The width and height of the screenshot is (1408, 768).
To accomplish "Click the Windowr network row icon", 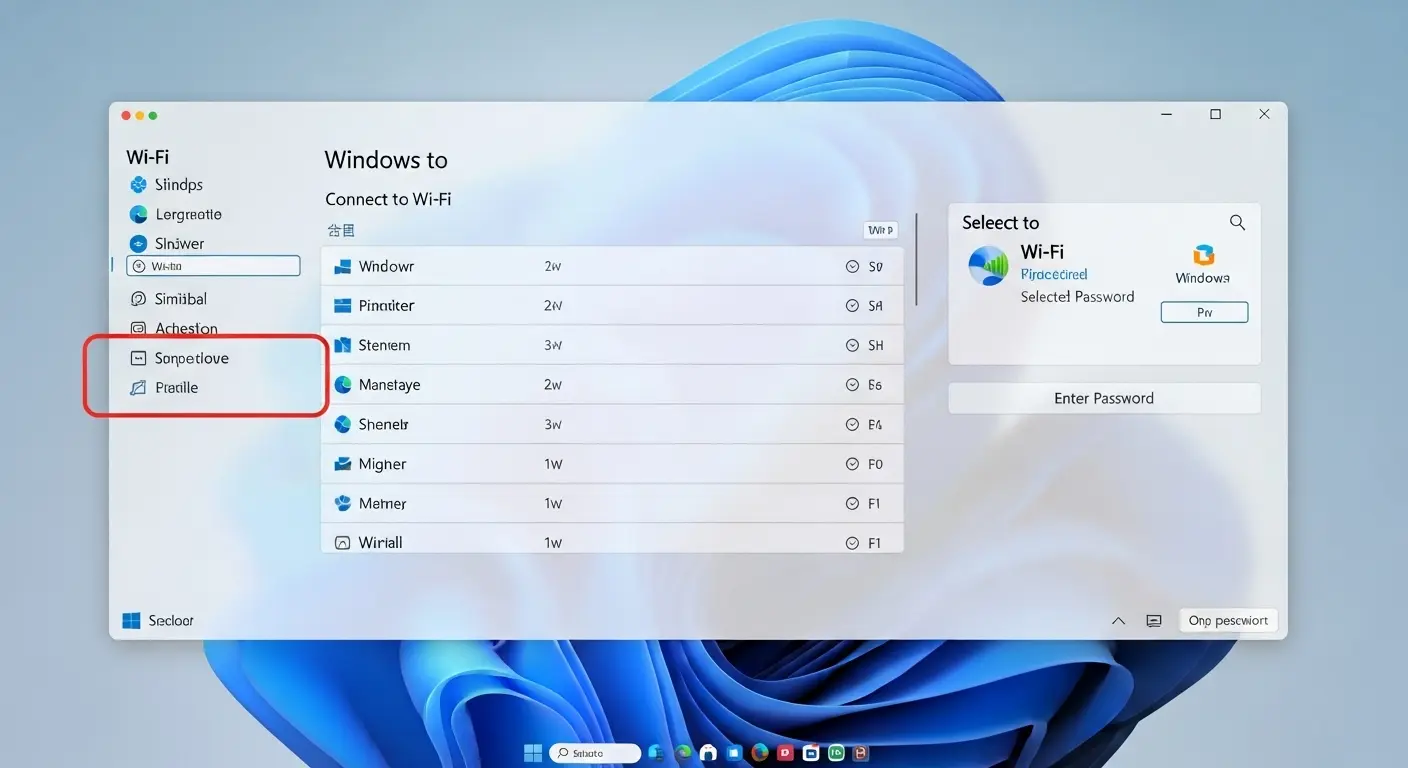I will tap(342, 266).
